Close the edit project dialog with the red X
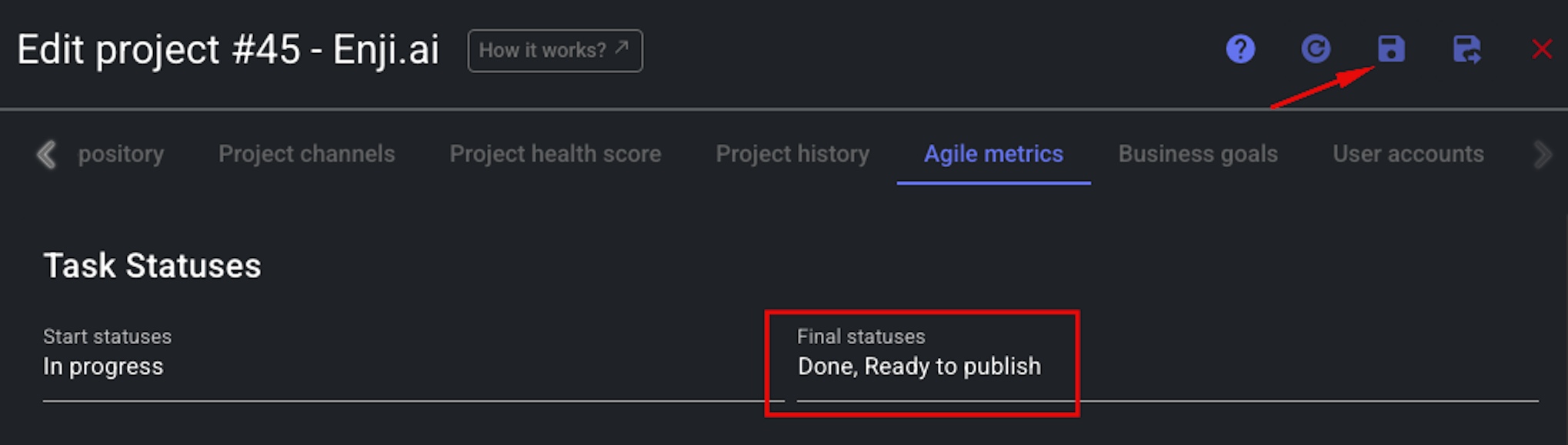 click(1542, 49)
